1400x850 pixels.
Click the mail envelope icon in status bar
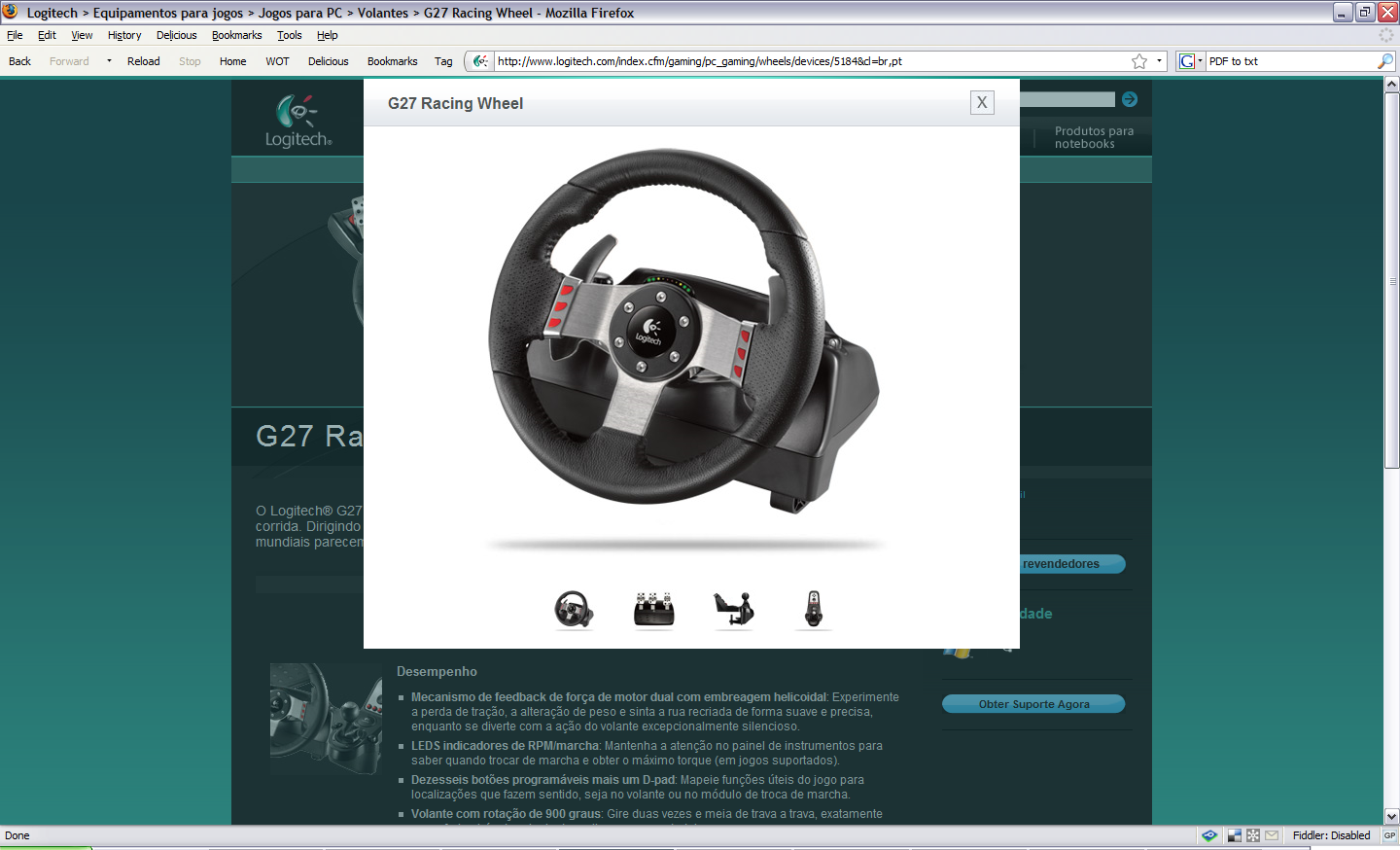coord(1272,835)
